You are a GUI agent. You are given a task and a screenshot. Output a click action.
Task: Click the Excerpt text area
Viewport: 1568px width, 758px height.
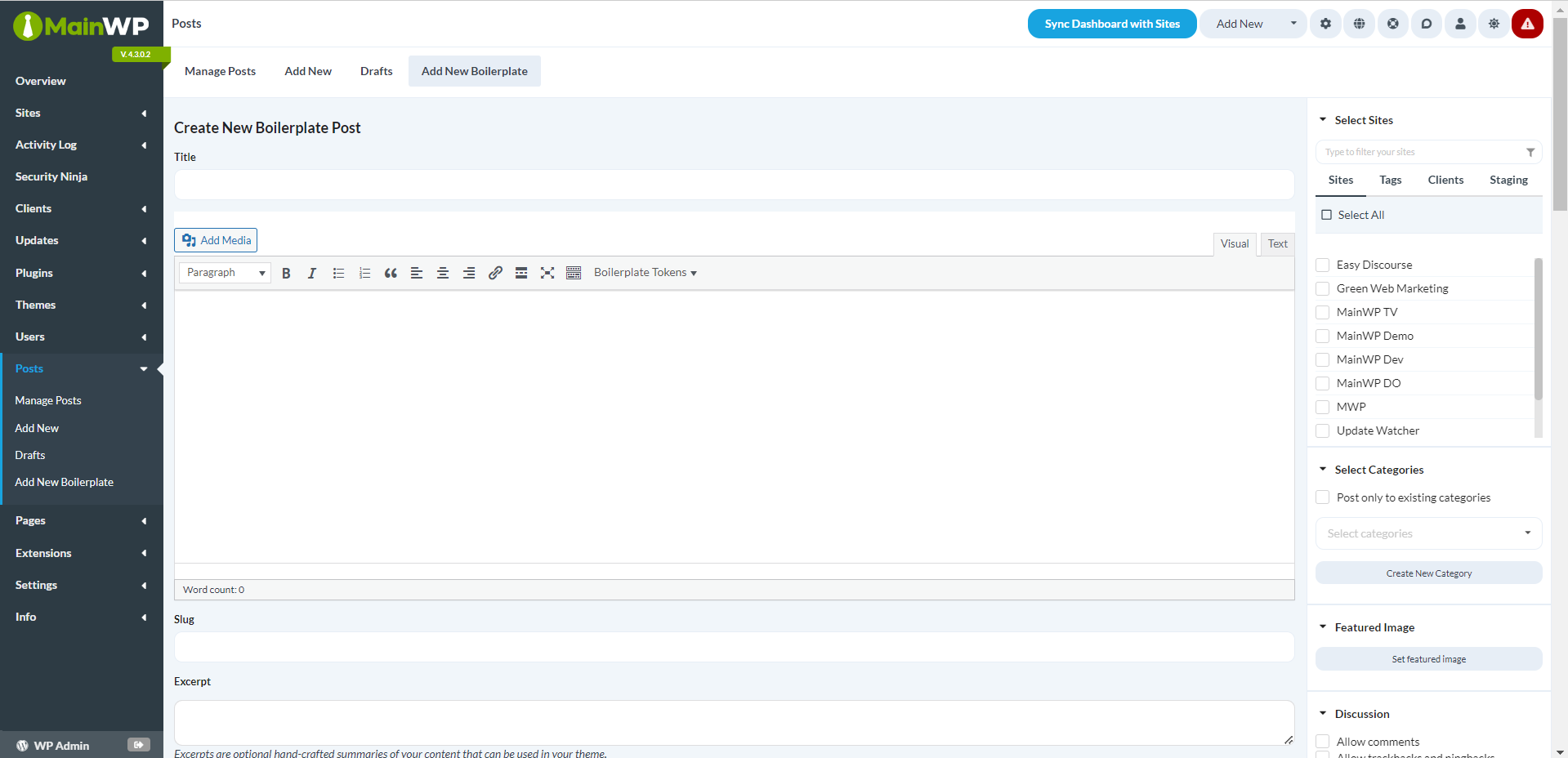[x=734, y=723]
